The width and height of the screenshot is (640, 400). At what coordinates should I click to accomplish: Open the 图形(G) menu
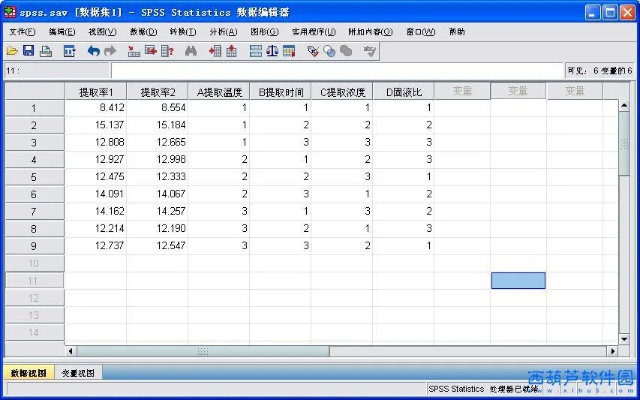[x=264, y=31]
